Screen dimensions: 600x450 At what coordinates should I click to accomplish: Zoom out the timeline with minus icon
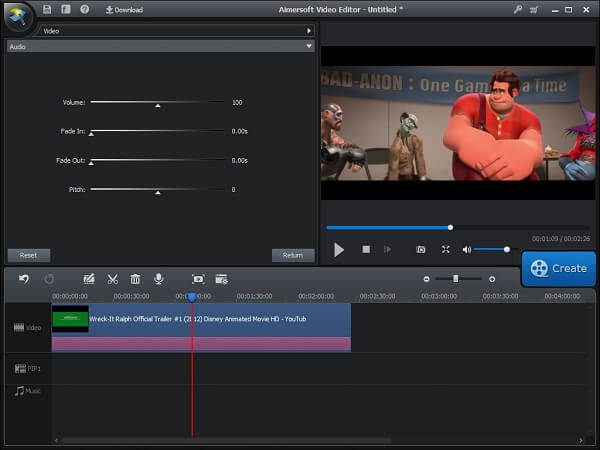click(x=426, y=279)
